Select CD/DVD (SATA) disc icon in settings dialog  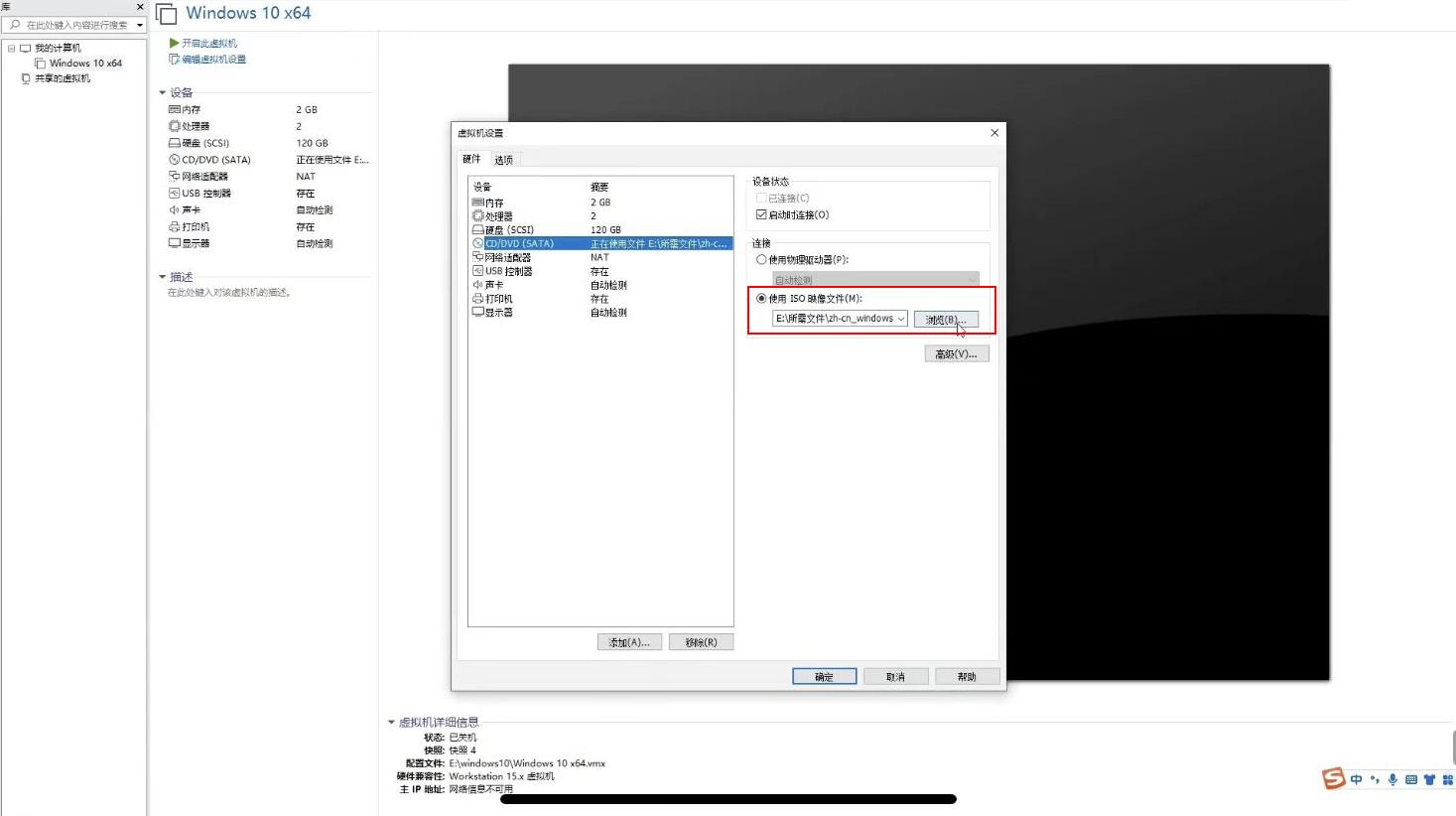tap(477, 243)
